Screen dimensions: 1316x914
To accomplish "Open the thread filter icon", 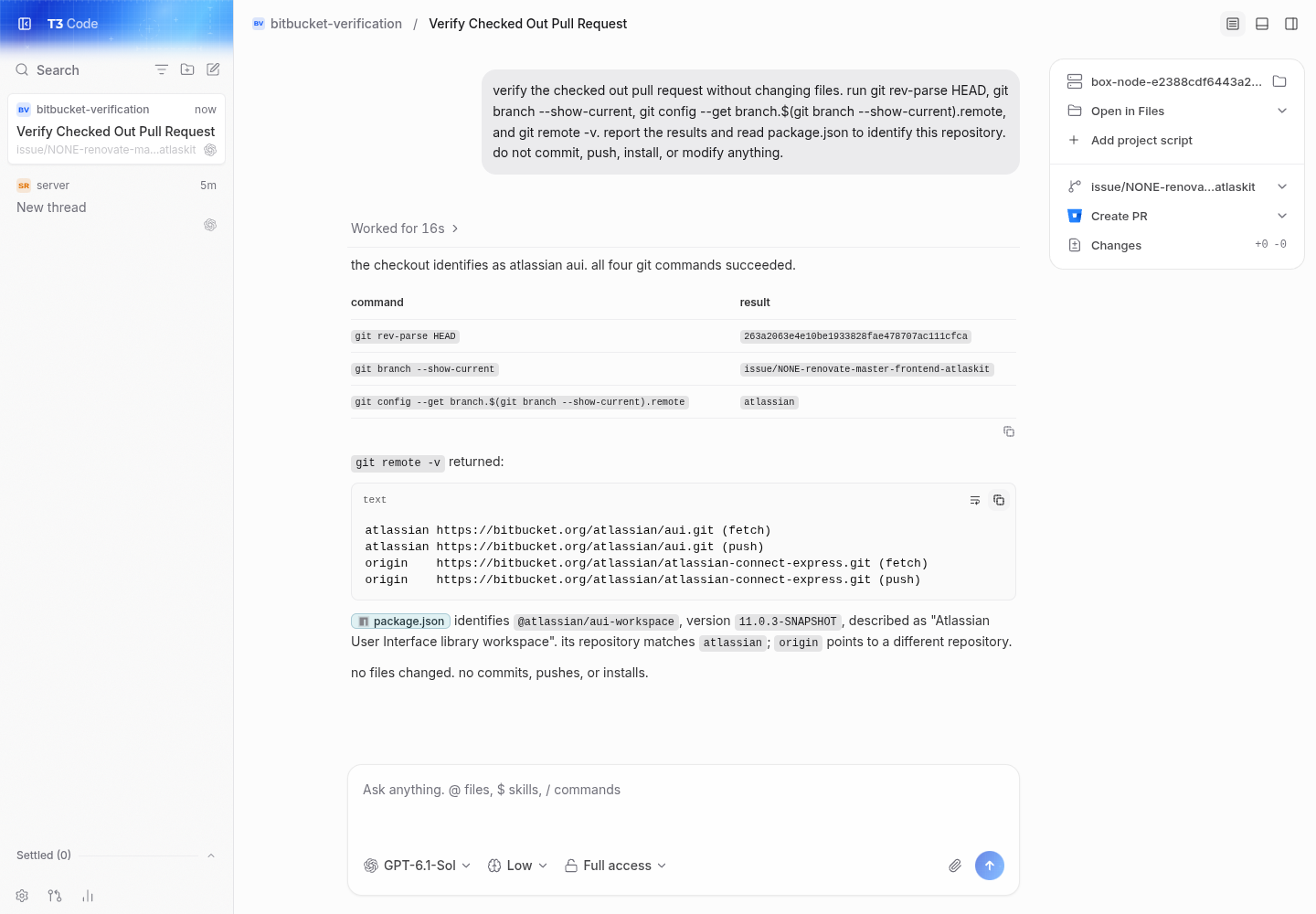I will pyautogui.click(x=162, y=69).
